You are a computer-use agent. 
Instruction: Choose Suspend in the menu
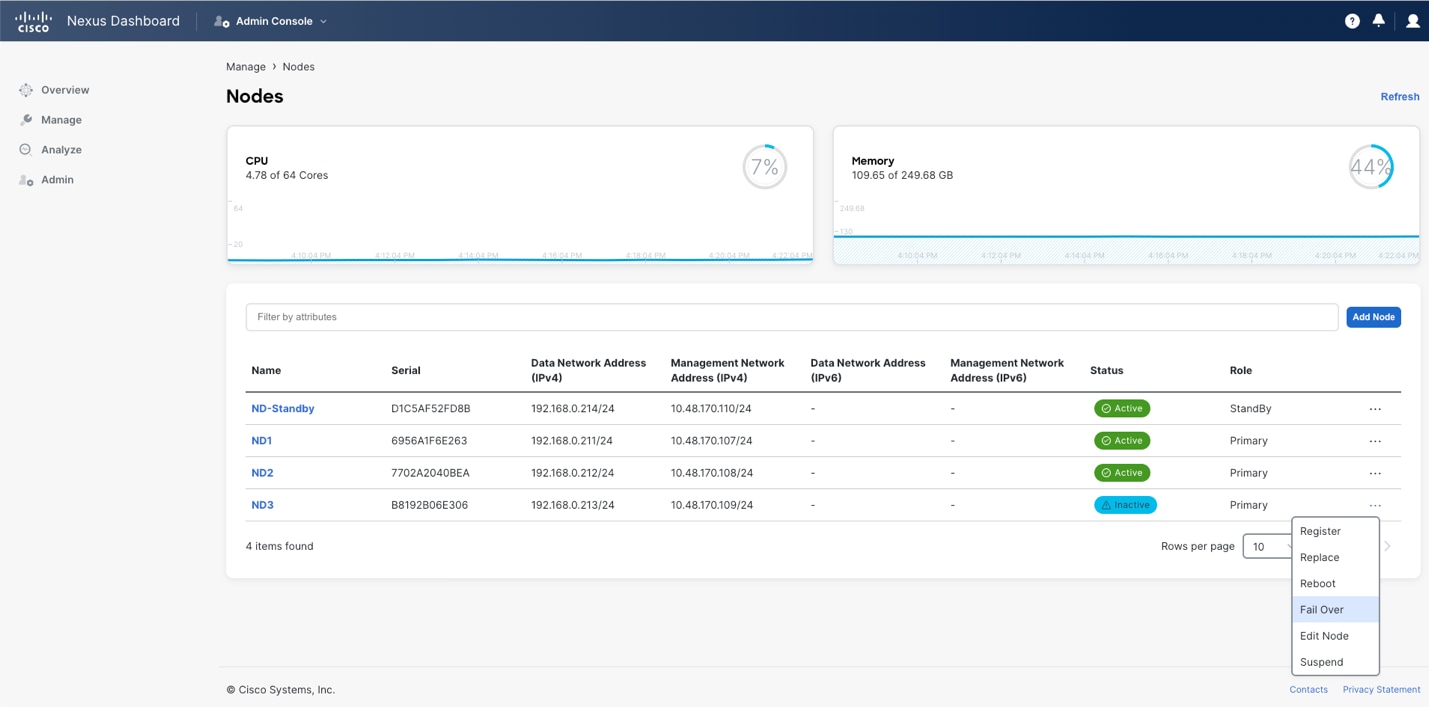(1335, 661)
